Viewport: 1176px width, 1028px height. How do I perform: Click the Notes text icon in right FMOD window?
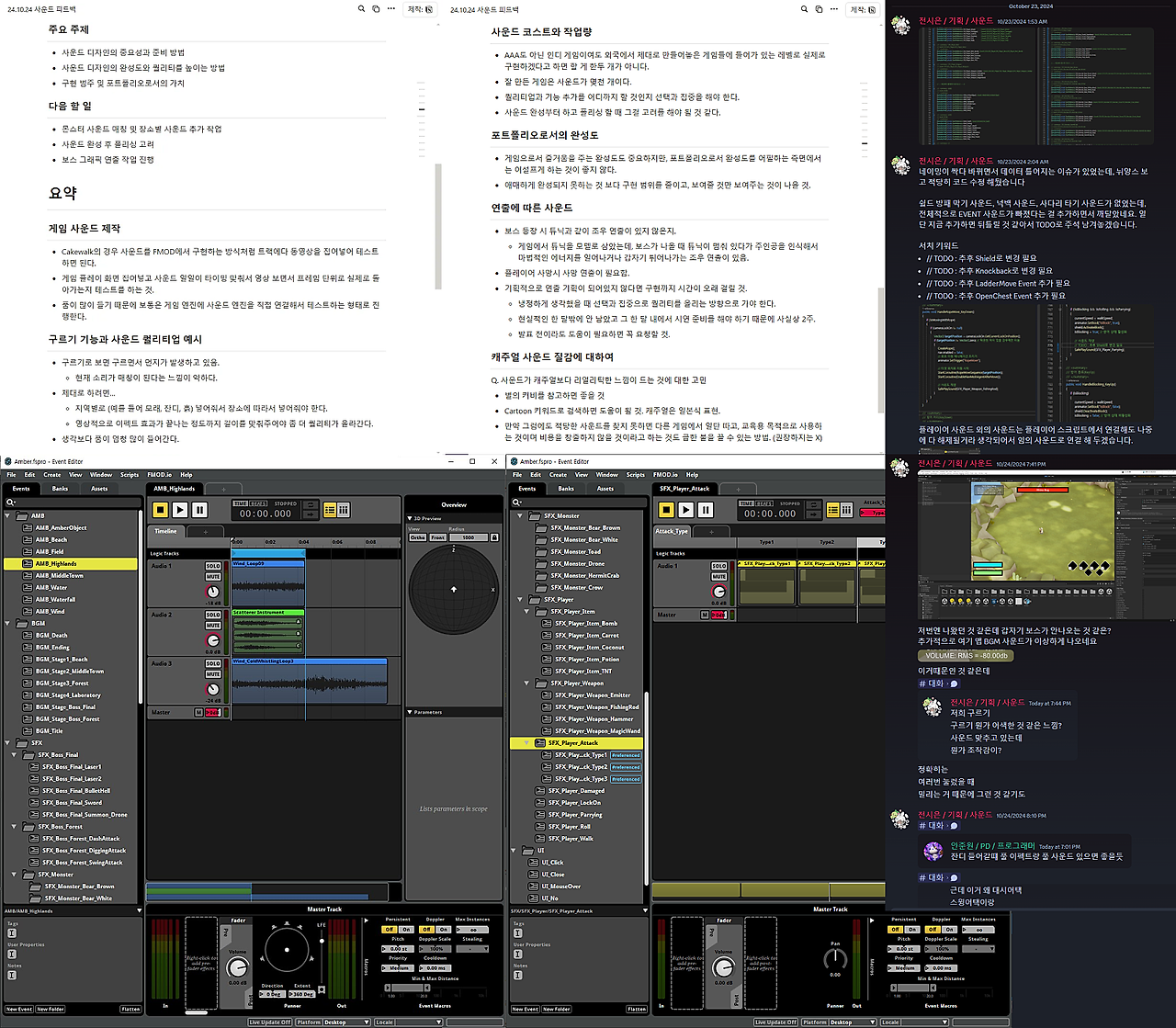coord(518,976)
